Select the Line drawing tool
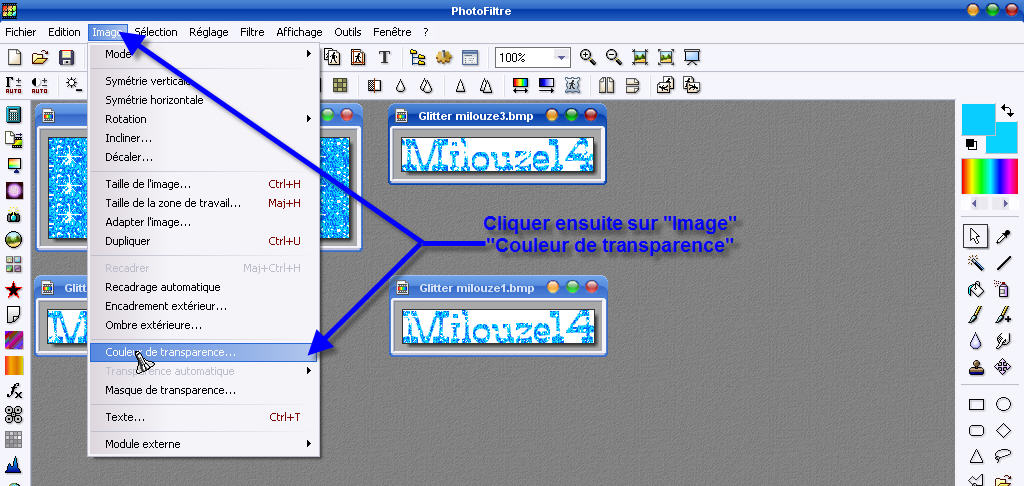 (1003, 263)
